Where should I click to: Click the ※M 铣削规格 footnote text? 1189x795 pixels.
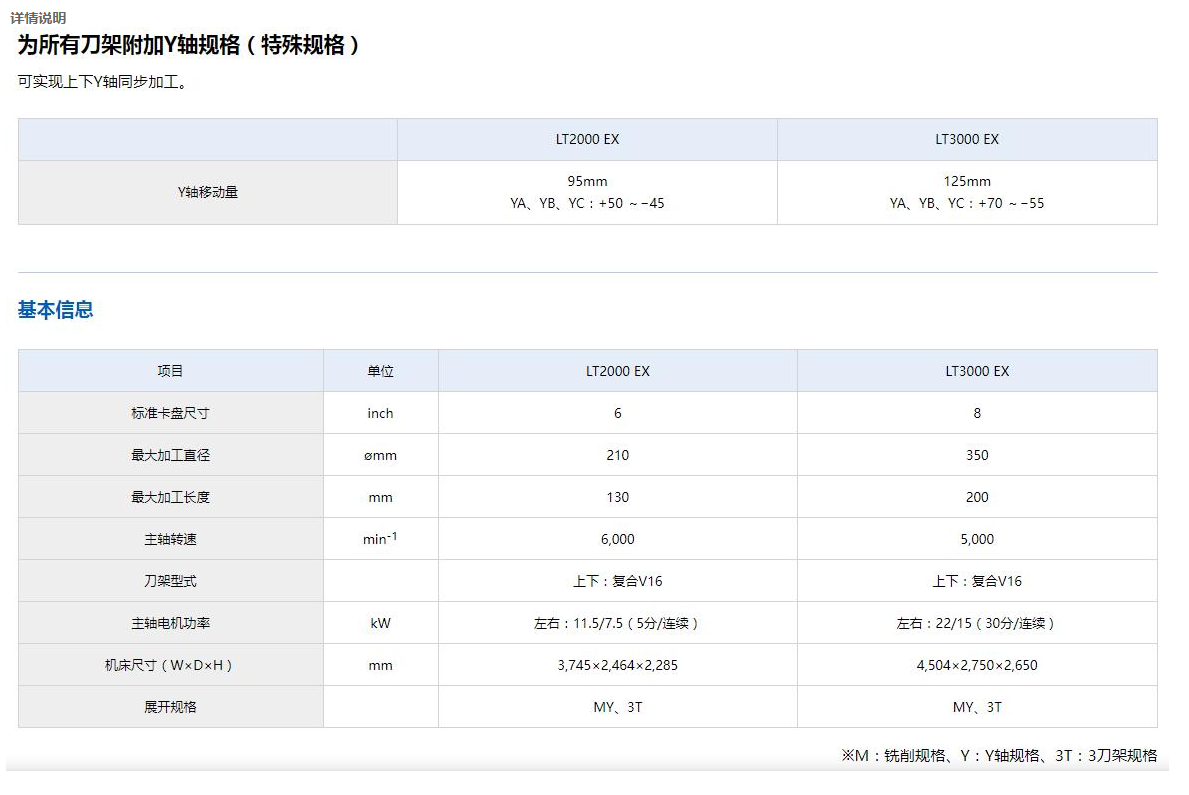tap(998, 756)
